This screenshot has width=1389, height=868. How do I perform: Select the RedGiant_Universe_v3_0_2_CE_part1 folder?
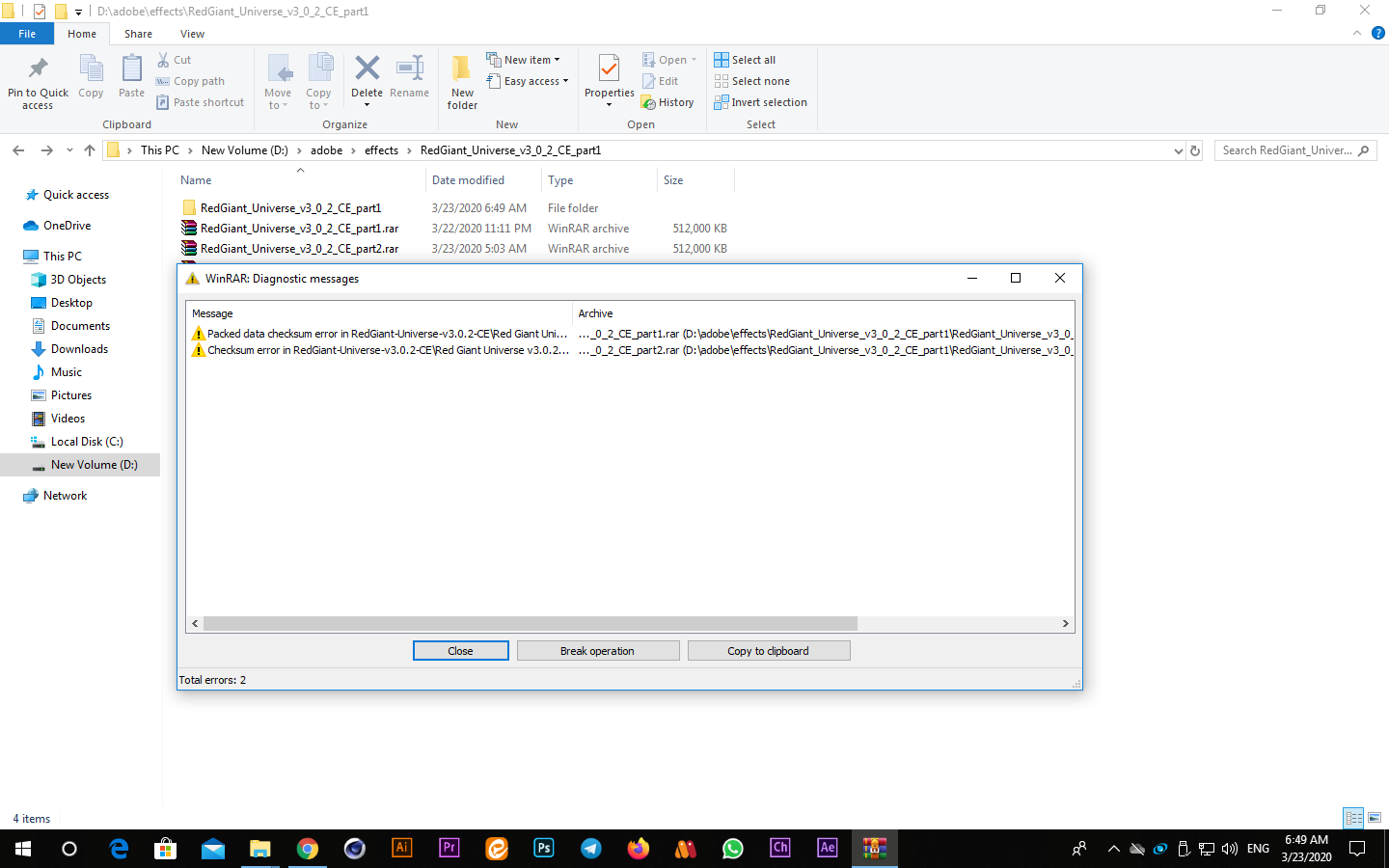point(290,208)
